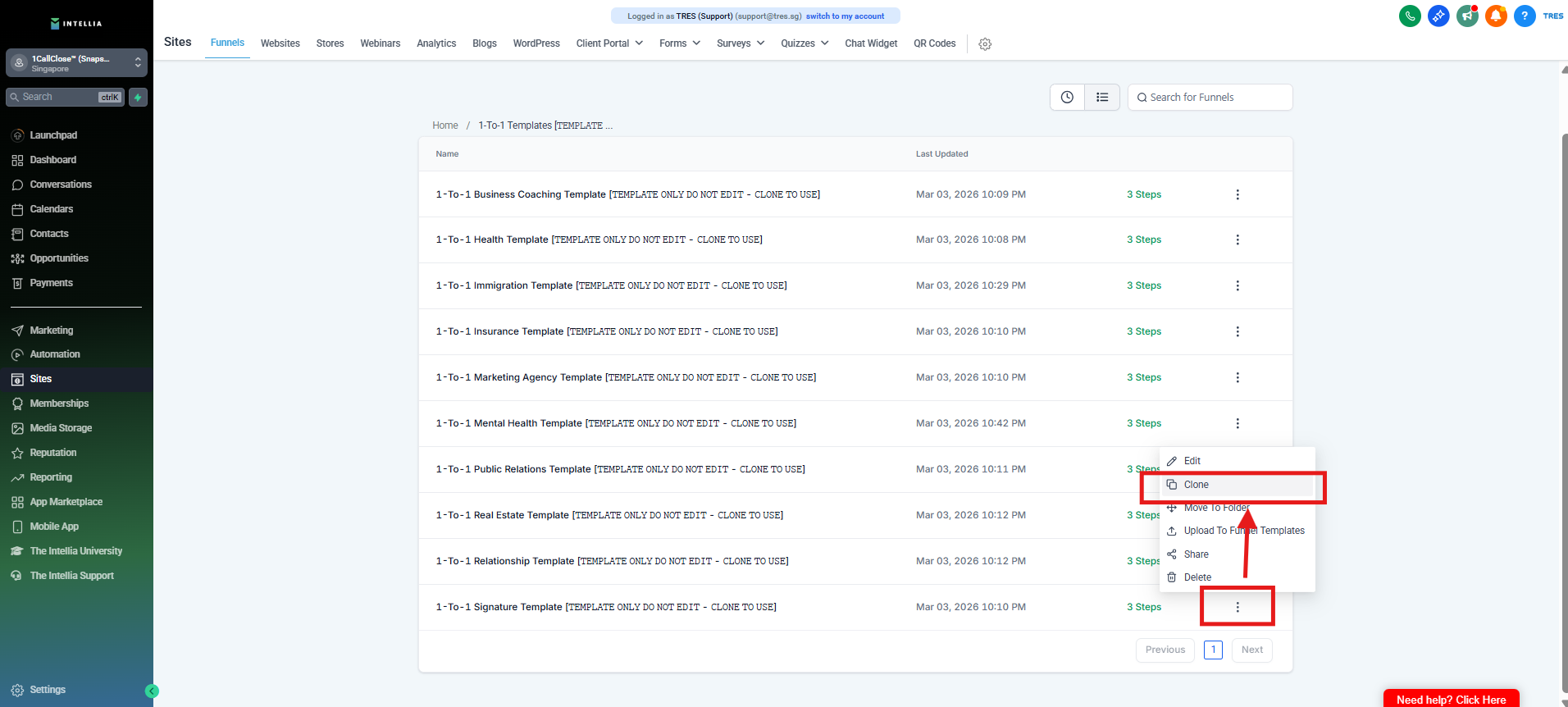Select Edit in the context menu
Image resolution: width=1568 pixels, height=707 pixels.
pyautogui.click(x=1237, y=461)
